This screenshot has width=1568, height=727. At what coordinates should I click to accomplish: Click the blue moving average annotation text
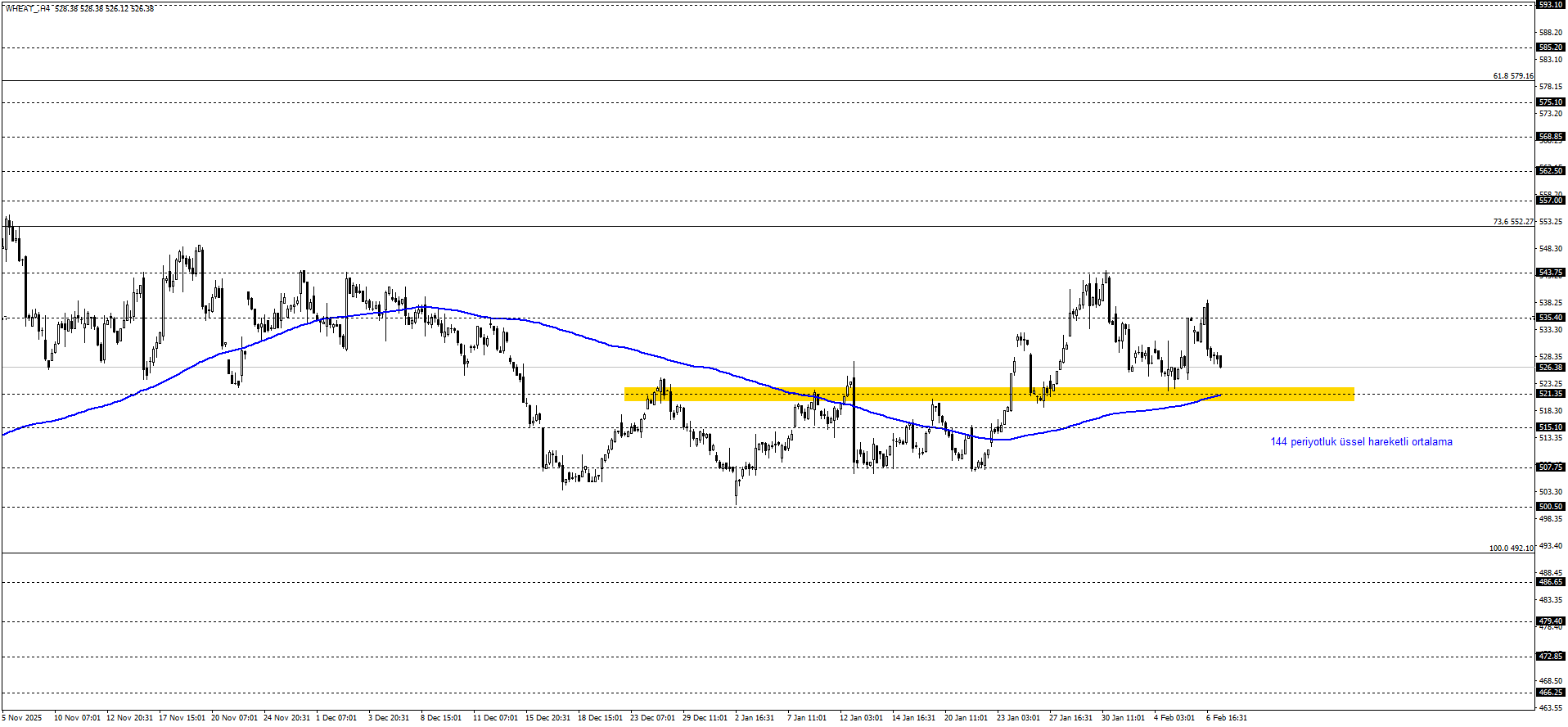coord(1361,442)
